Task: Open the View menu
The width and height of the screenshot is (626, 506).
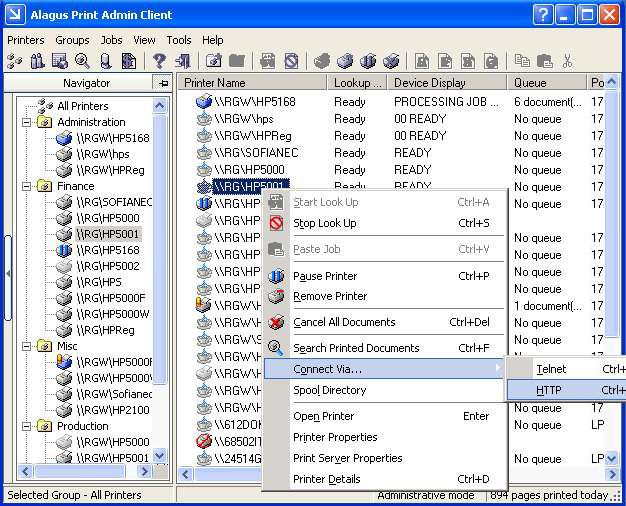Action: 144,40
